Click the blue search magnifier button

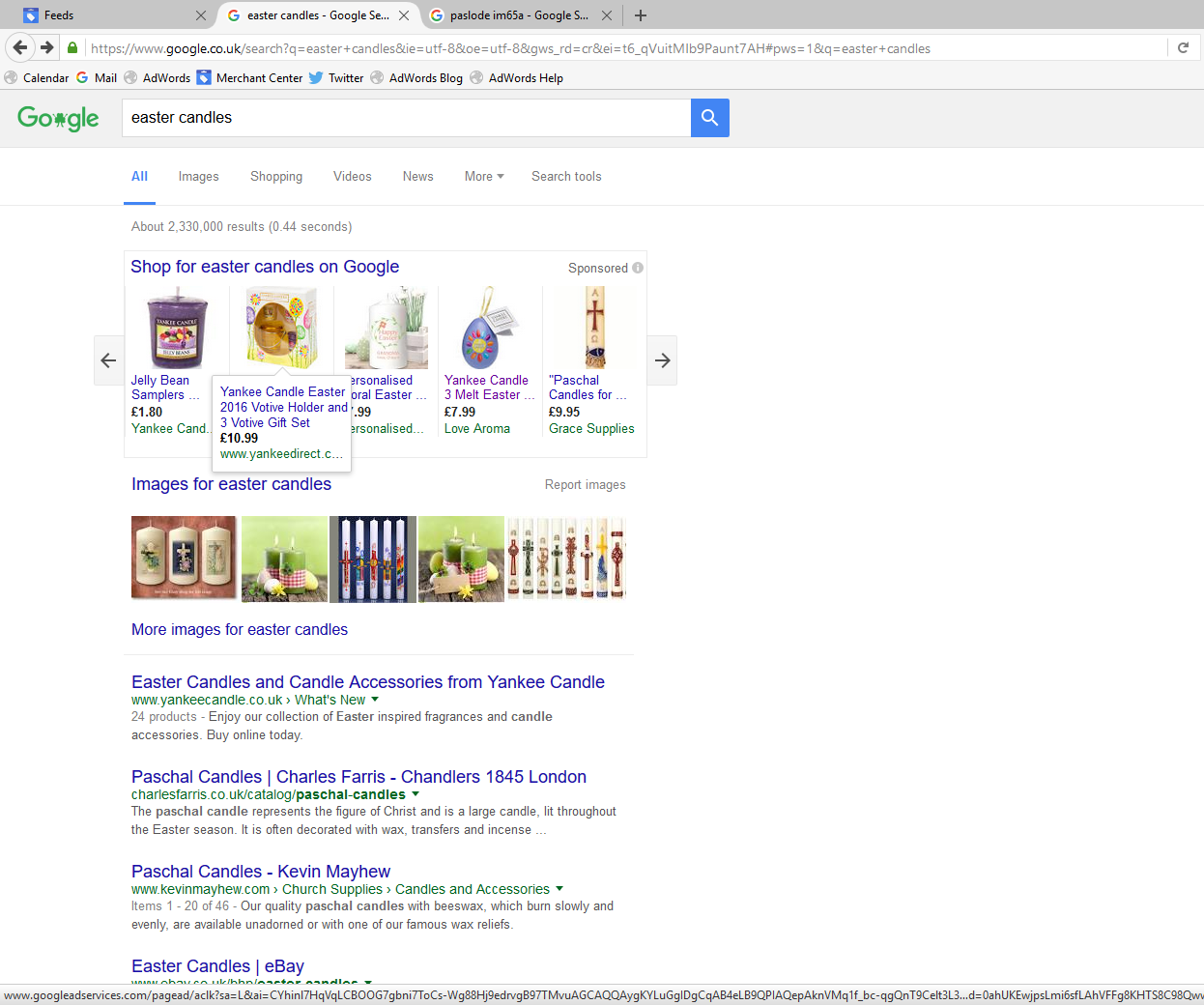pos(709,118)
